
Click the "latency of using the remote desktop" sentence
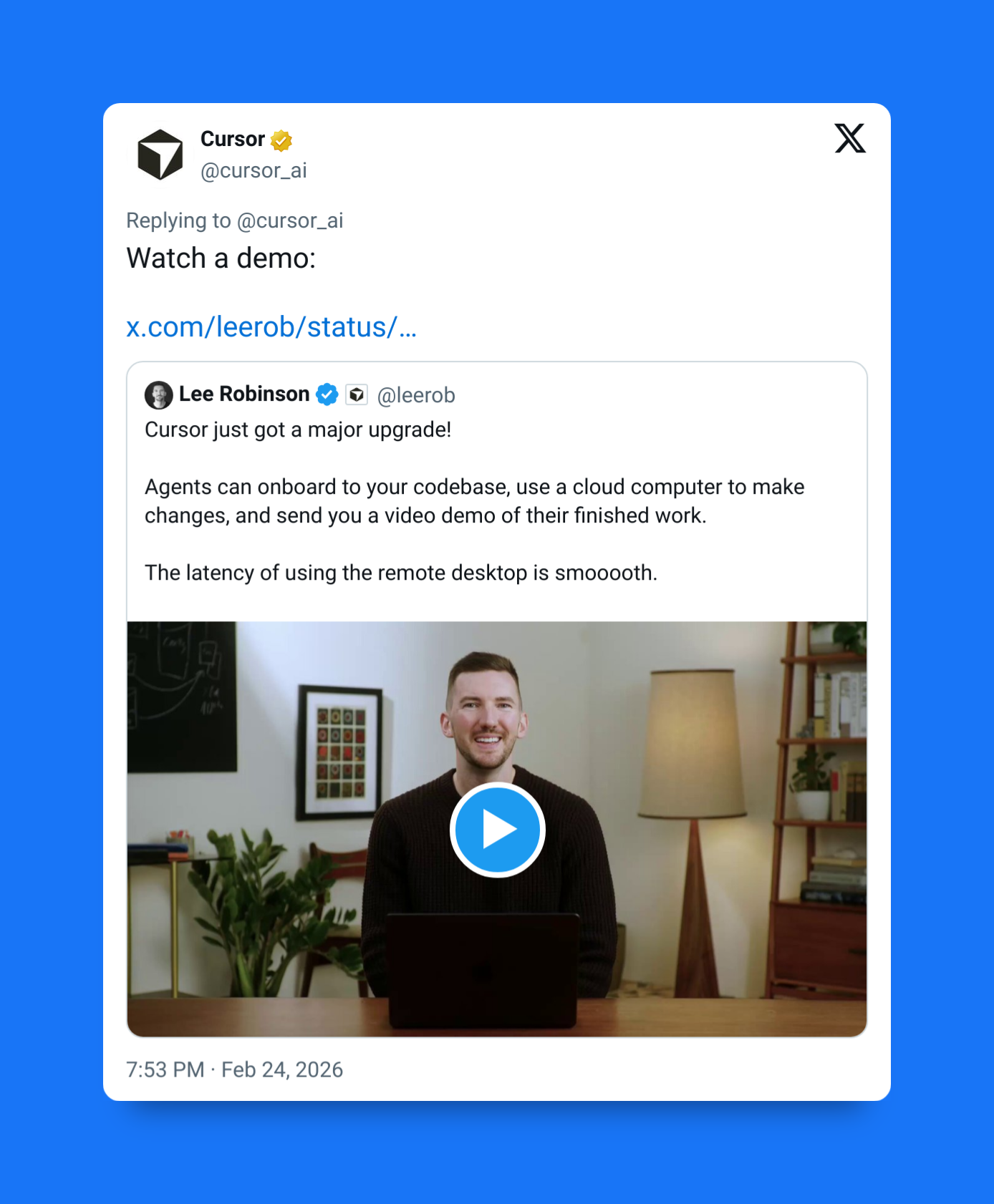click(401, 573)
